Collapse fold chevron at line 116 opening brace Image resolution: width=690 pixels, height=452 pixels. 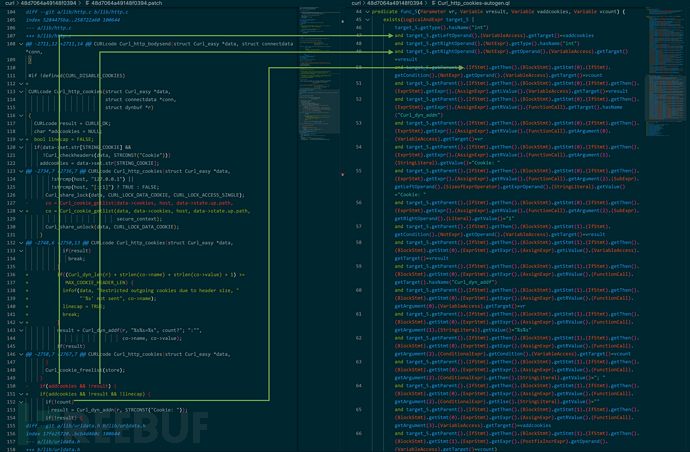21,115
